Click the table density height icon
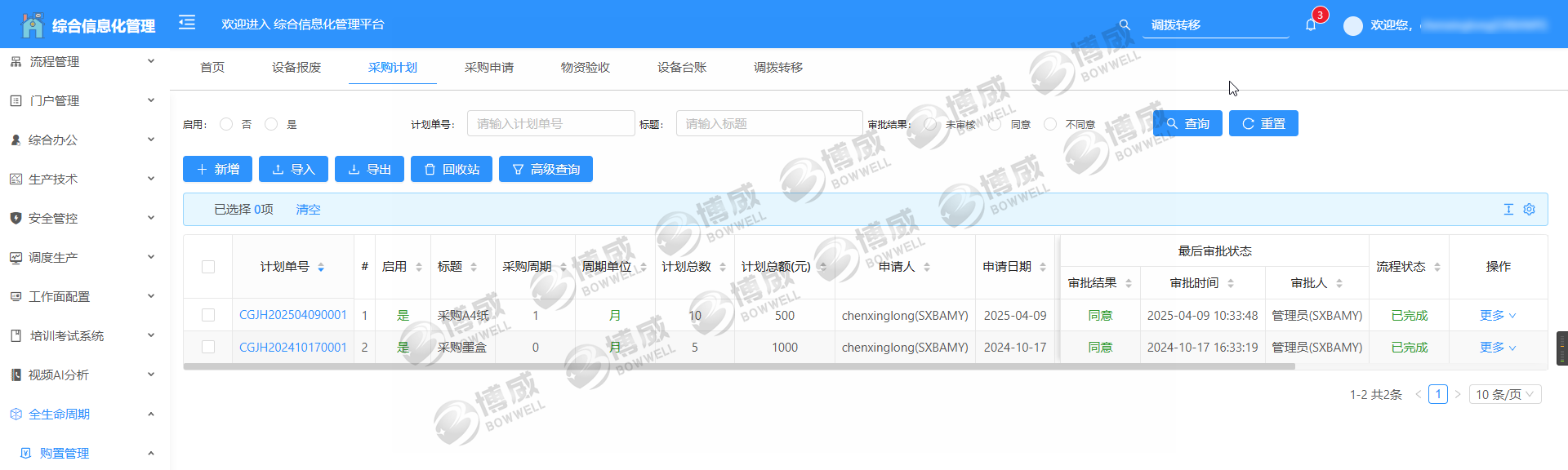 click(x=1508, y=210)
